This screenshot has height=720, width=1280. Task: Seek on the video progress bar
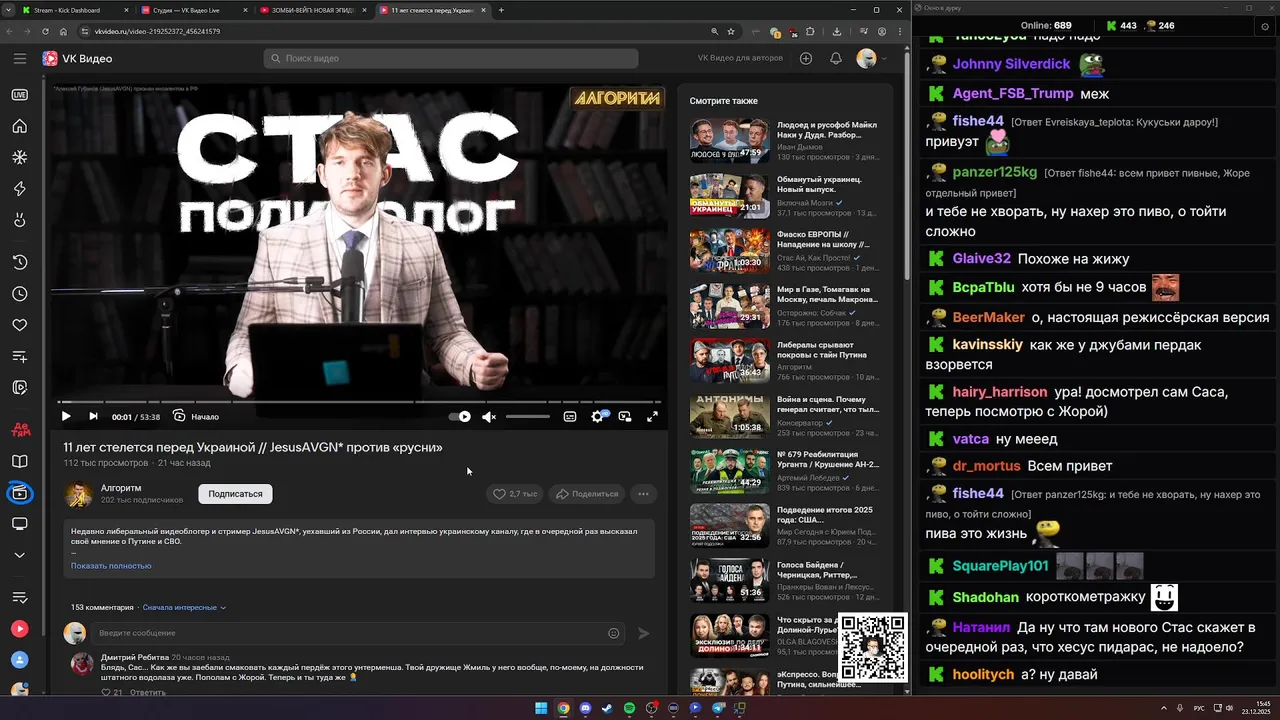pyautogui.click(x=359, y=402)
